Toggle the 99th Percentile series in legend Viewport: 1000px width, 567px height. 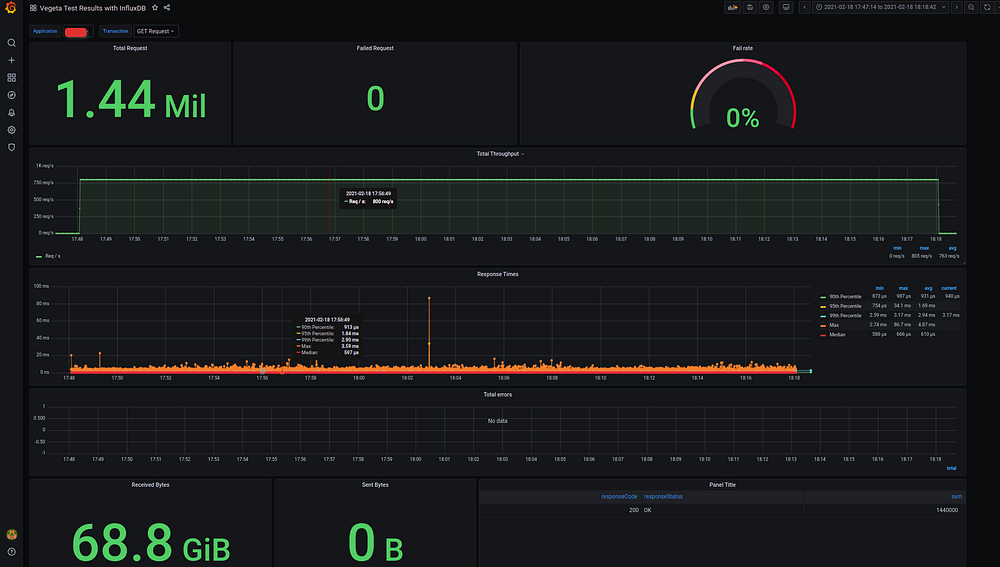(x=845, y=316)
